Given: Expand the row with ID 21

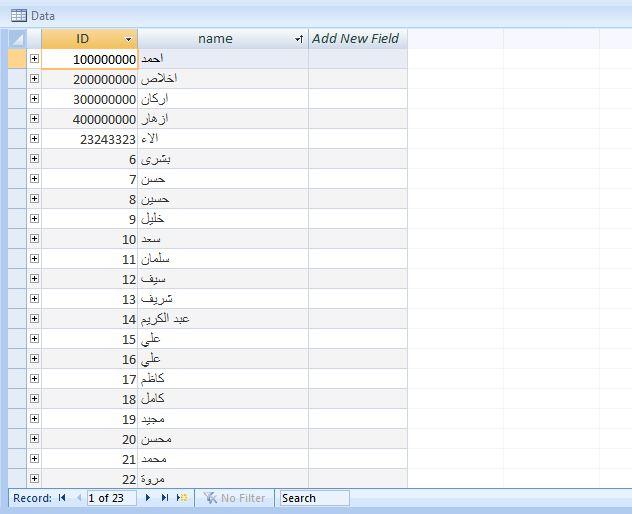Looking at the screenshot, I should click(x=34, y=459).
